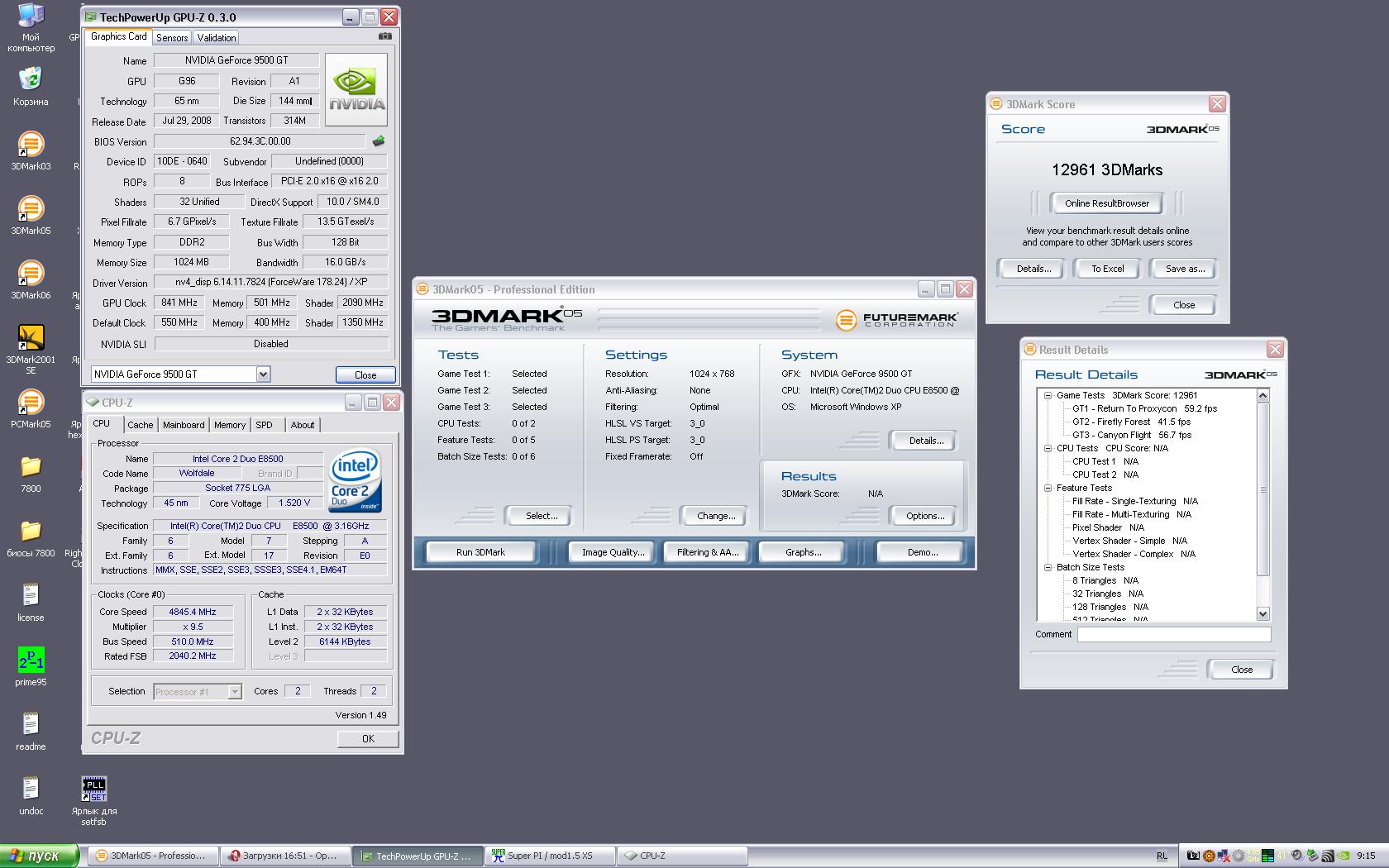This screenshot has height=868, width=1389.
Task: Click OK in the CPU-Z window
Action: click(368, 739)
